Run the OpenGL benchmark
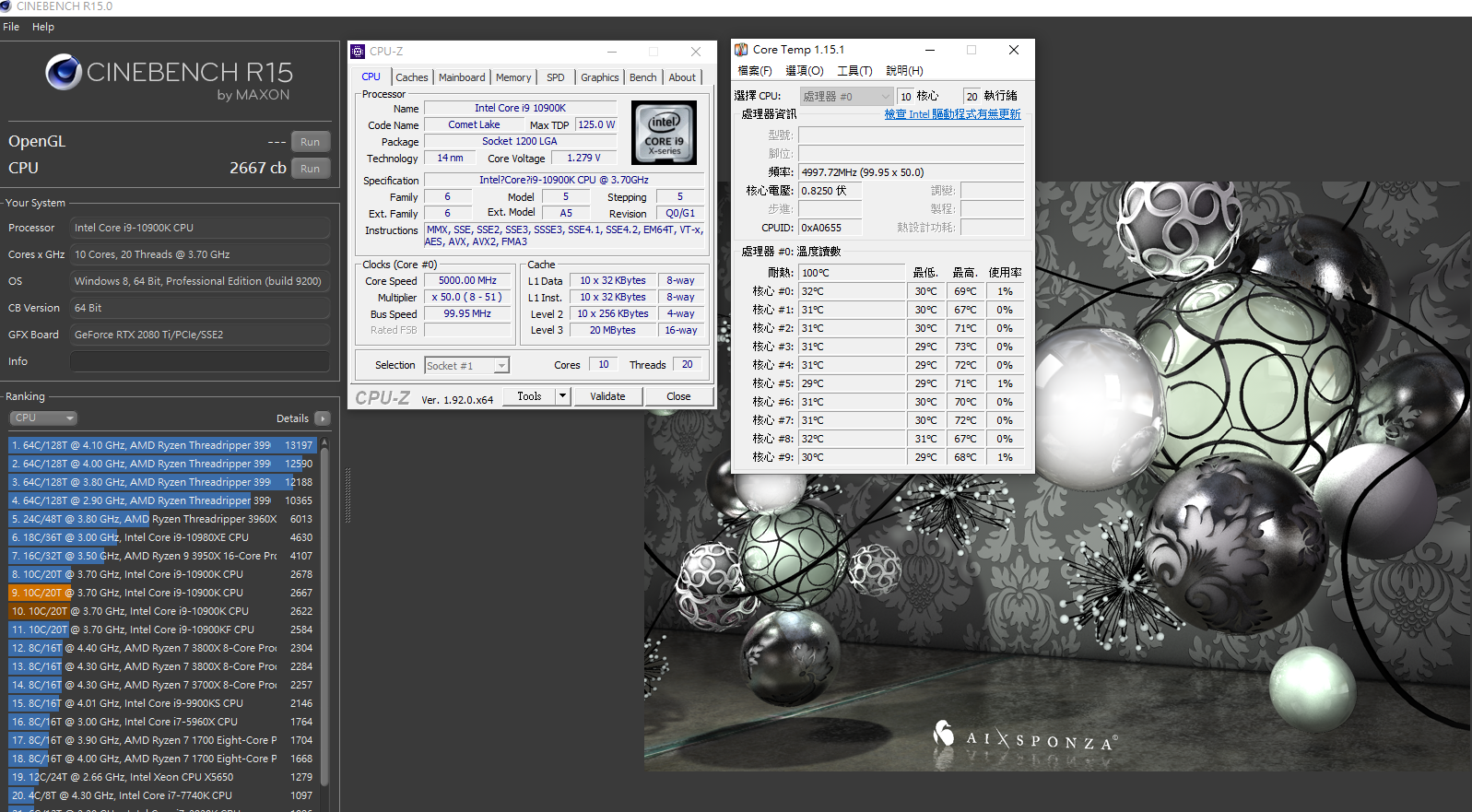 311,142
